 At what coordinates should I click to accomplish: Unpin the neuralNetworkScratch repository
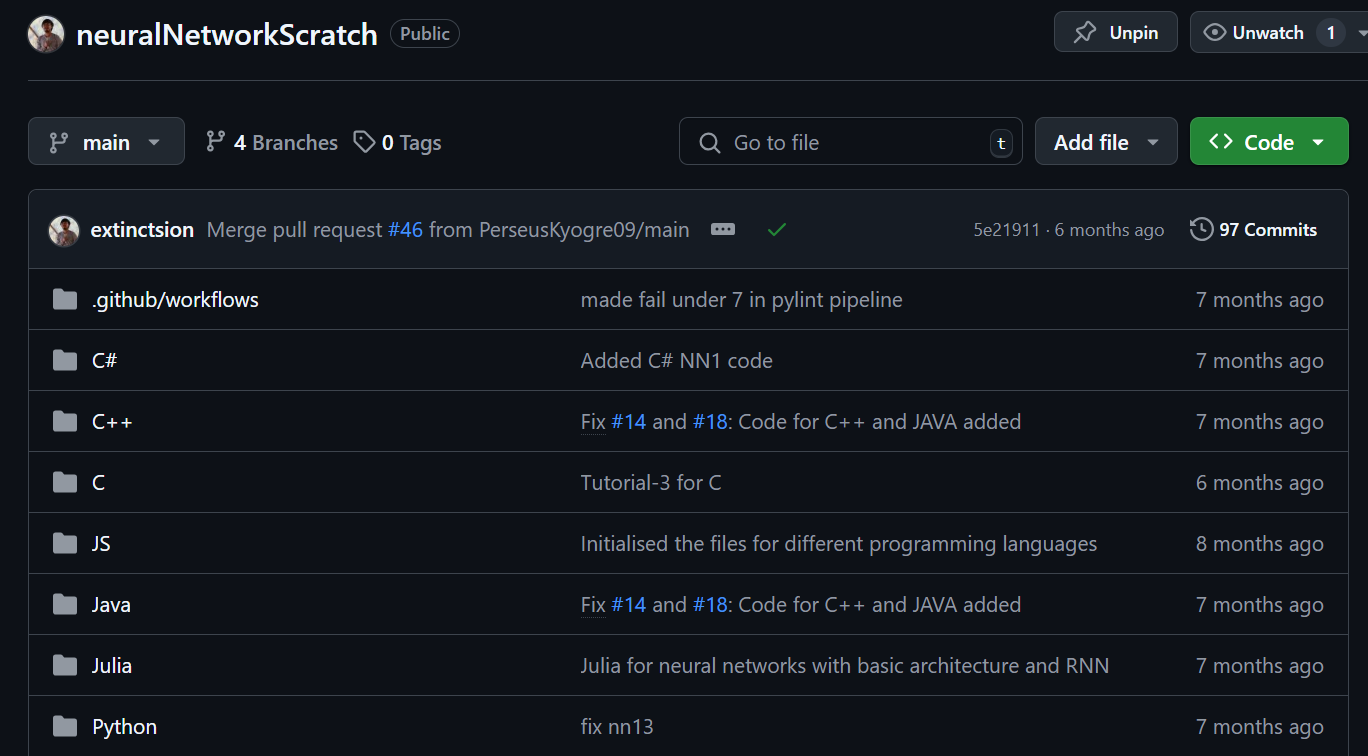coord(1115,31)
